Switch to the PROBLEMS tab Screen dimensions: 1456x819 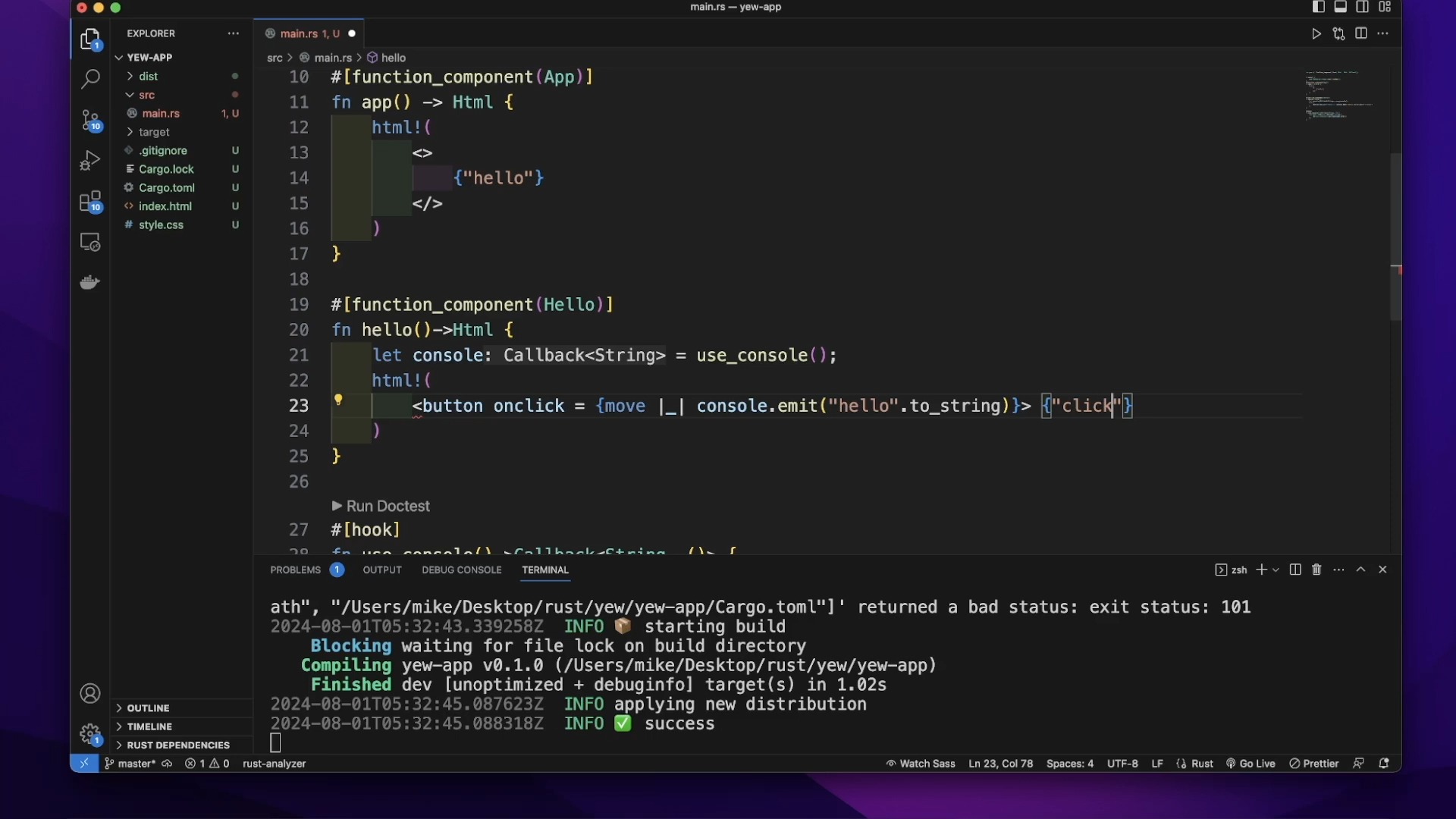(x=295, y=570)
